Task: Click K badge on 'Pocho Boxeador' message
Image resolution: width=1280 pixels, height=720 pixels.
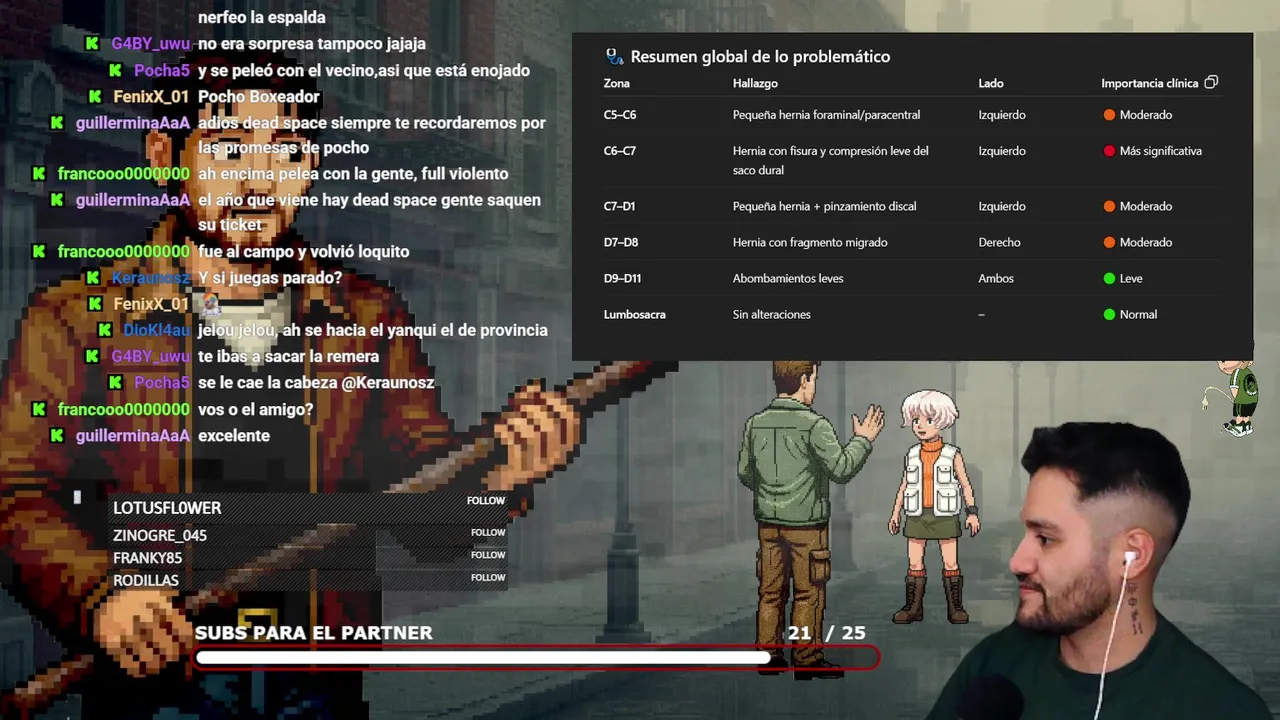Action: click(95, 97)
